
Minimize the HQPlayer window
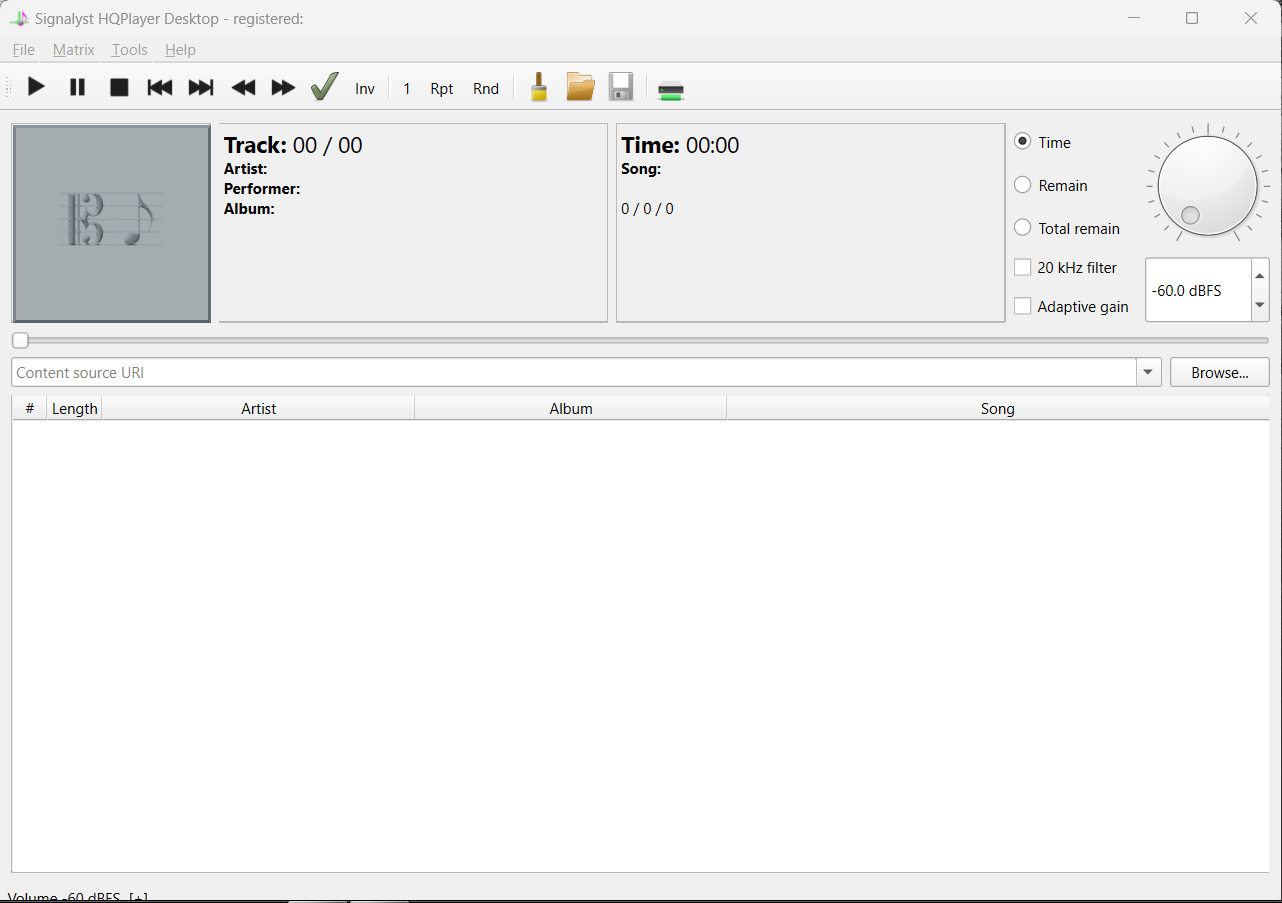point(1134,18)
